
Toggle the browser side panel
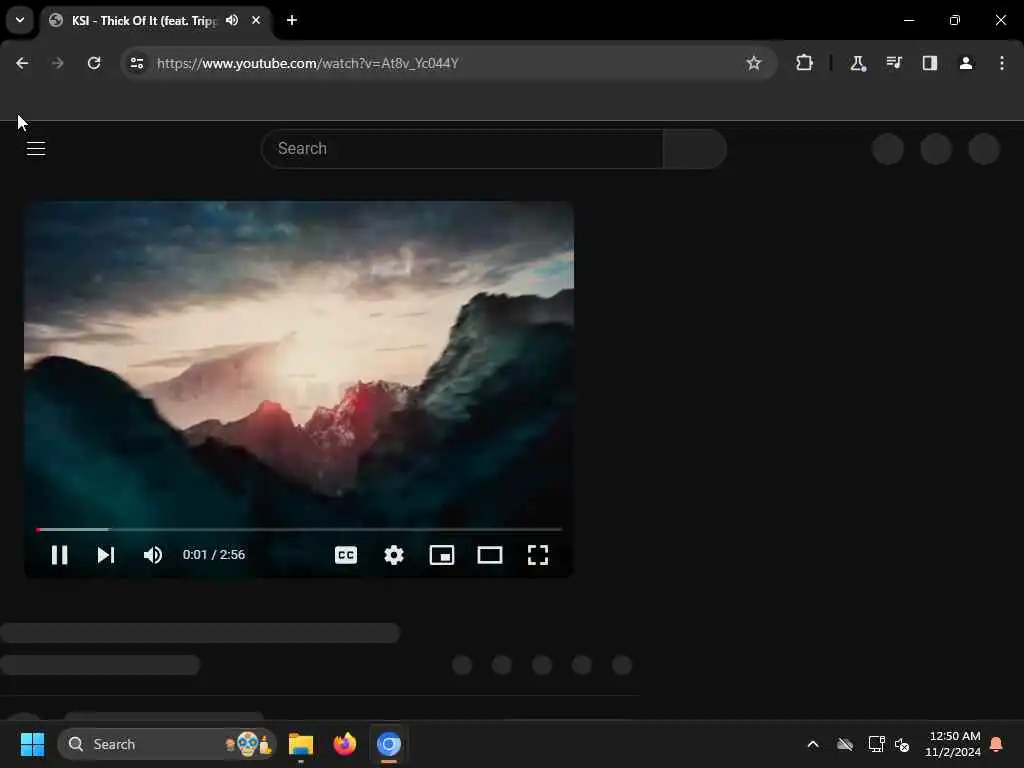point(930,63)
